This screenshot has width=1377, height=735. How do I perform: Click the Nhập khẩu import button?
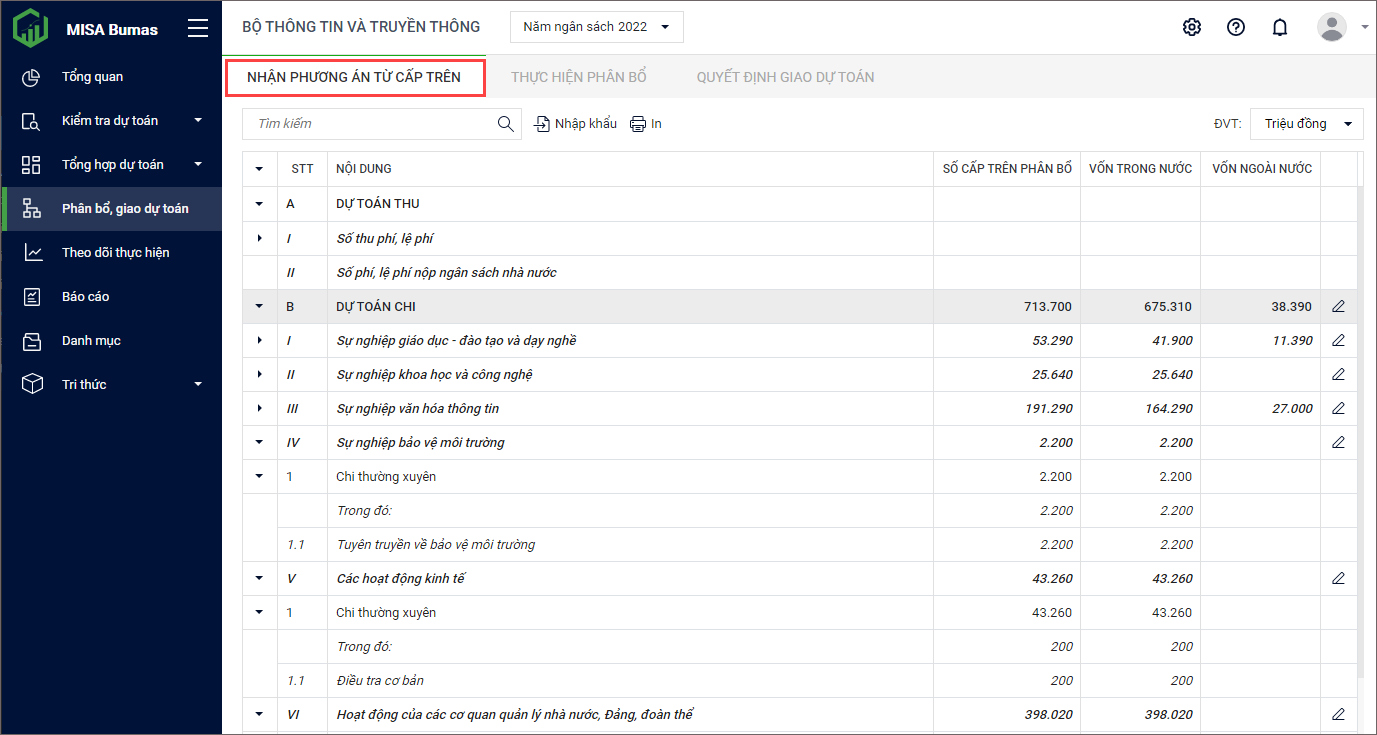[576, 124]
